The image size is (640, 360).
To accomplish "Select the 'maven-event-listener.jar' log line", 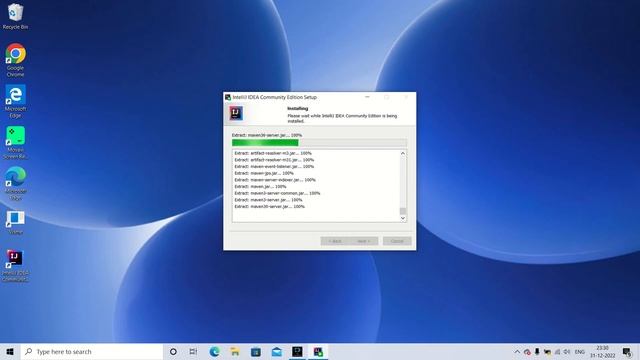I will (x=274, y=167).
